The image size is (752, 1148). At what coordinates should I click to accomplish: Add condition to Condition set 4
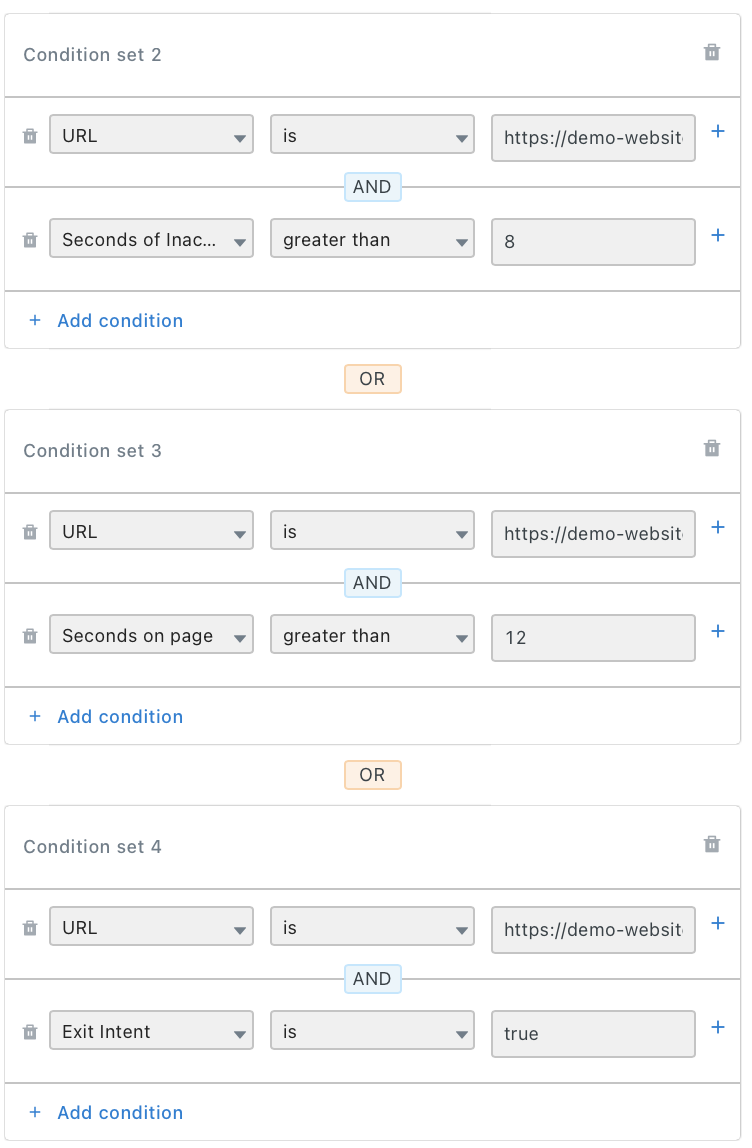tap(106, 1113)
